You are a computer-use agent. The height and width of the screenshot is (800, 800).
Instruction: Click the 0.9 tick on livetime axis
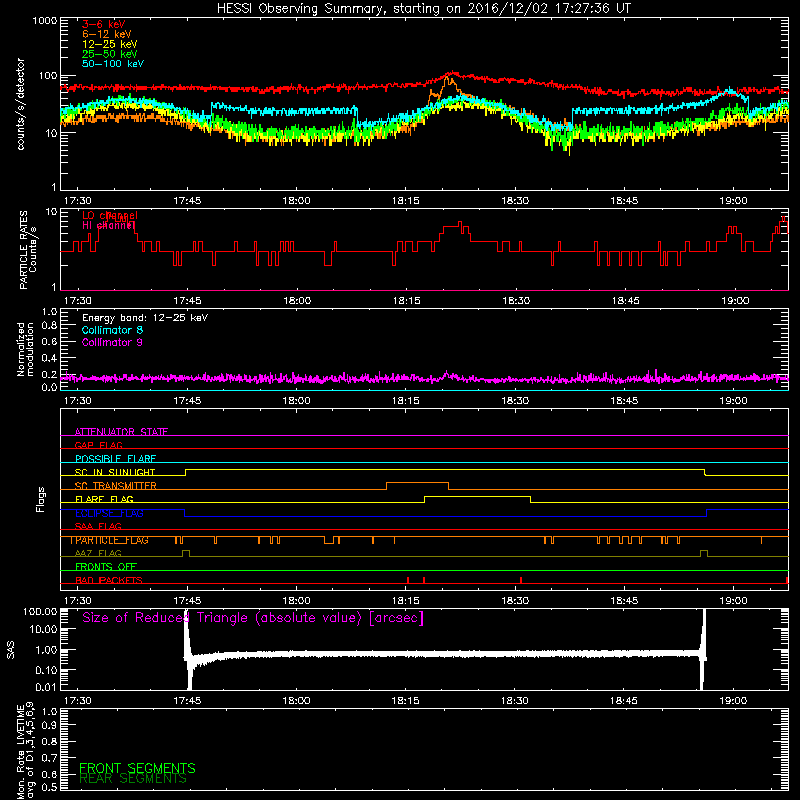tap(49, 726)
